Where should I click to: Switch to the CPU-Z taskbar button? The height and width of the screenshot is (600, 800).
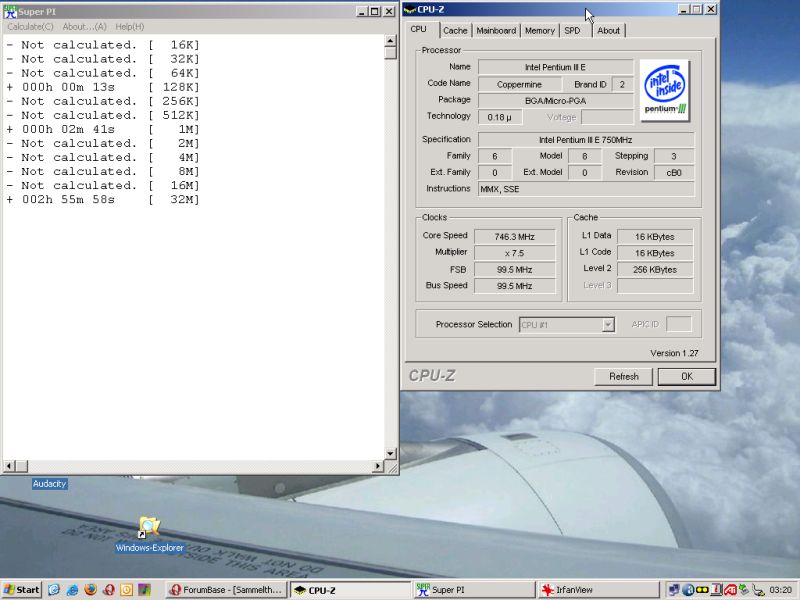pos(351,590)
